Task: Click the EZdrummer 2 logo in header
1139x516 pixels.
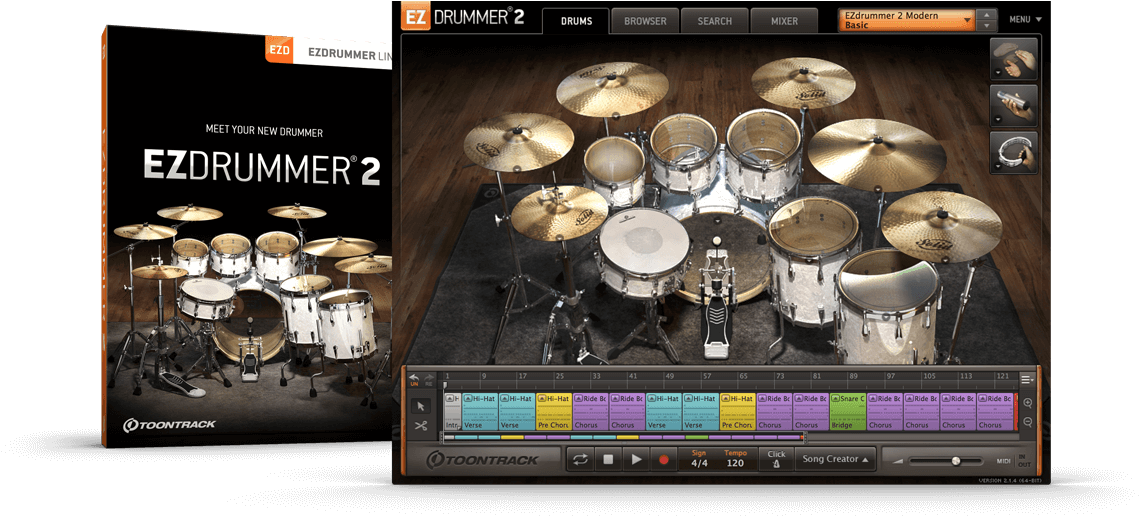Action: click(463, 17)
